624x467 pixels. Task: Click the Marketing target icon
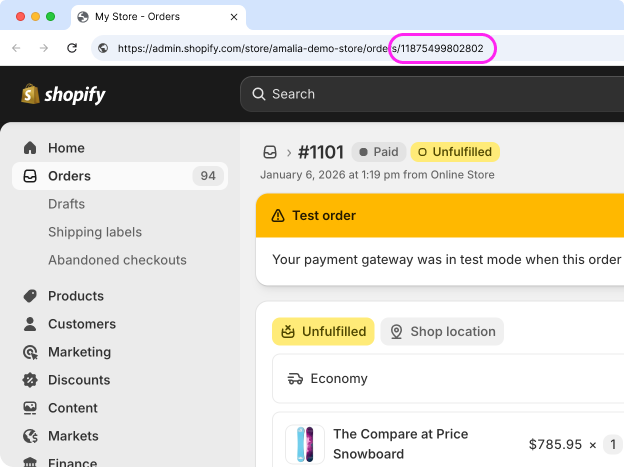click(30, 352)
